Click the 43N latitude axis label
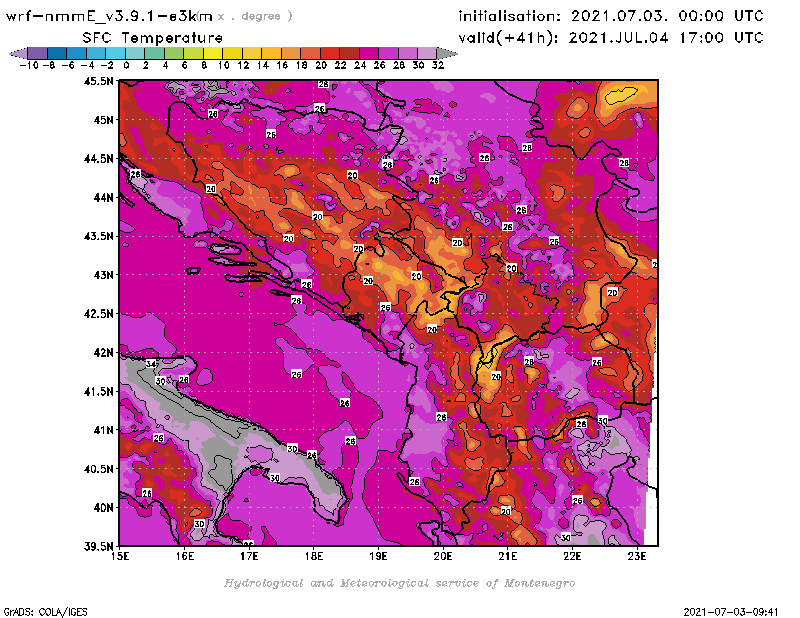 [x=104, y=275]
